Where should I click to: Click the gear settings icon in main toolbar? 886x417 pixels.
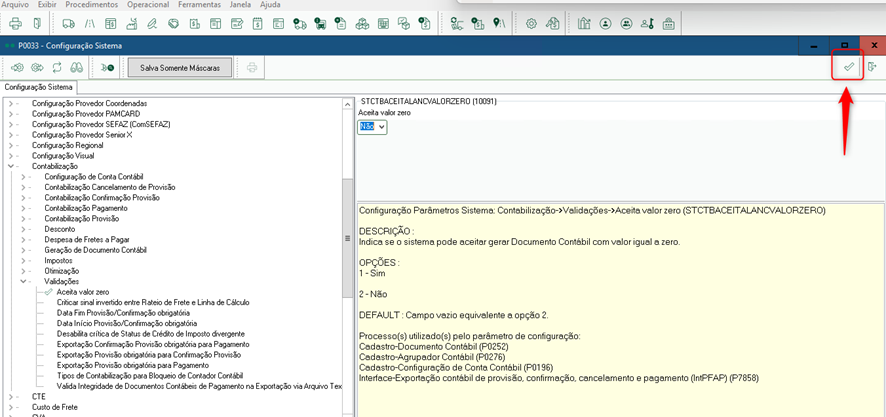(531, 23)
